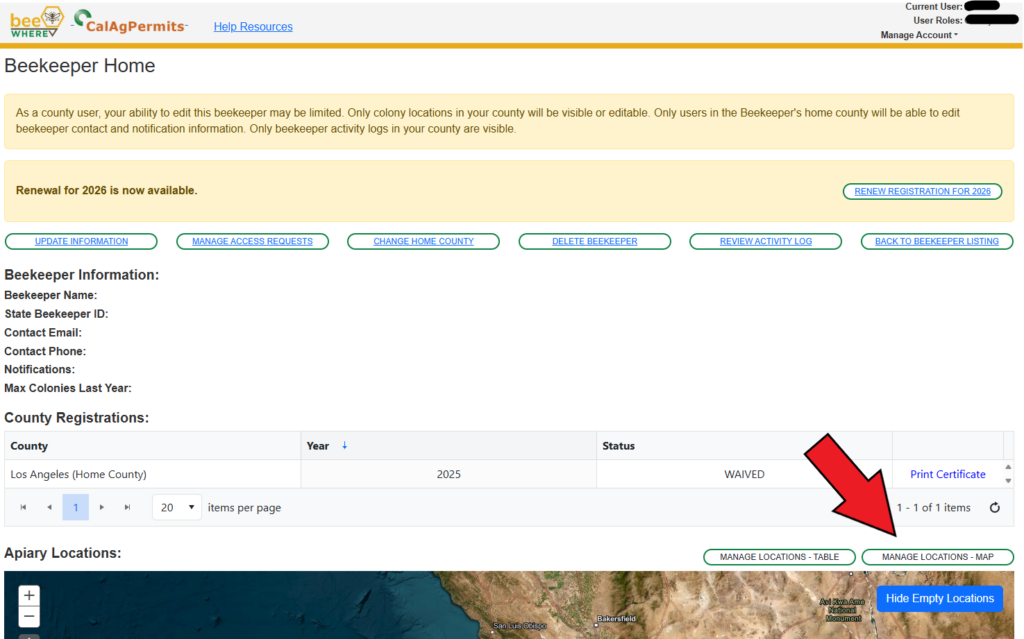Image resolution: width=1024 pixels, height=639 pixels.
Task: Switch to Manage Locations - Table view
Action: (779, 557)
